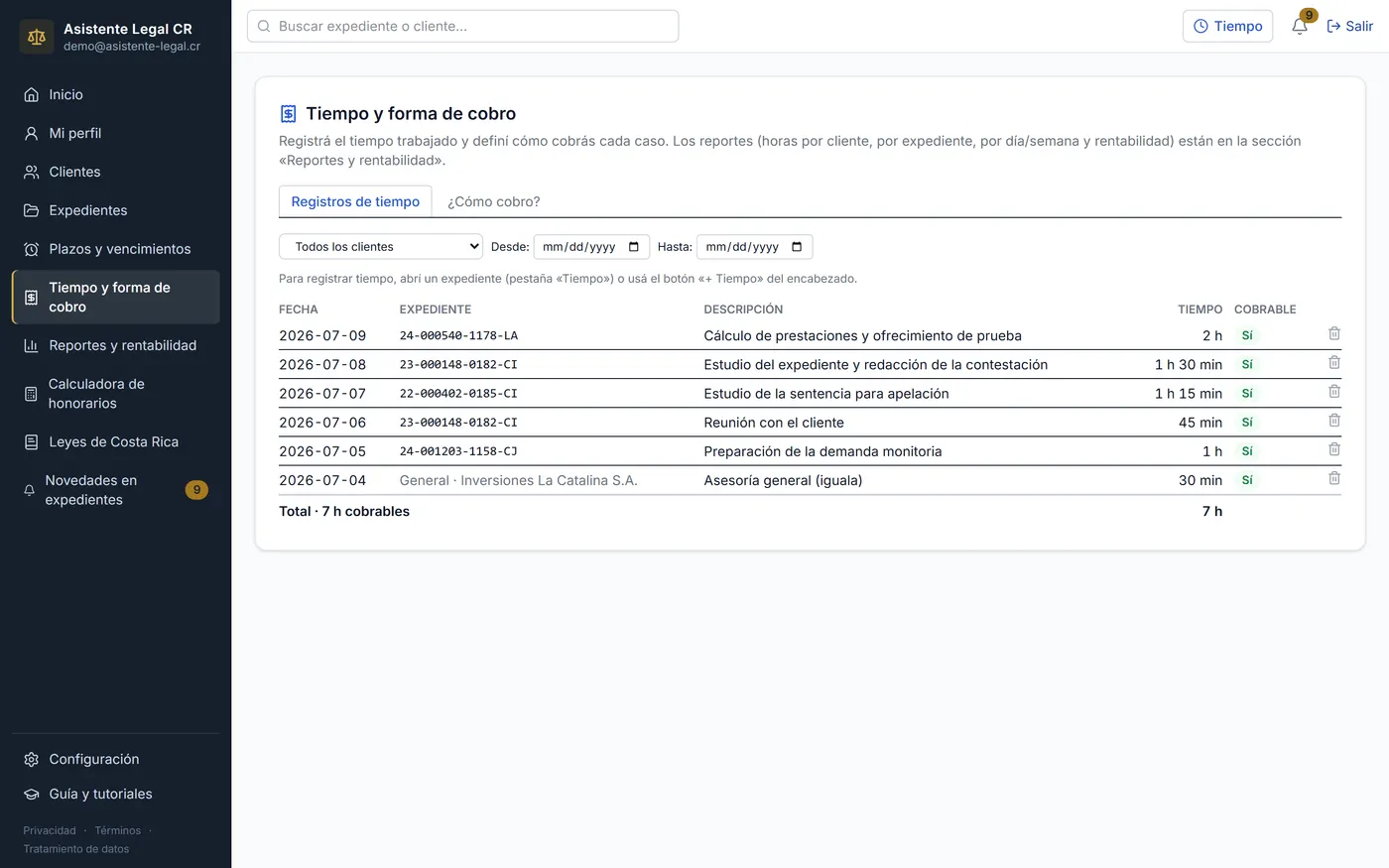Image resolution: width=1389 pixels, height=868 pixels.
Task: Click the Mi perfil person icon
Action: [x=31, y=134]
